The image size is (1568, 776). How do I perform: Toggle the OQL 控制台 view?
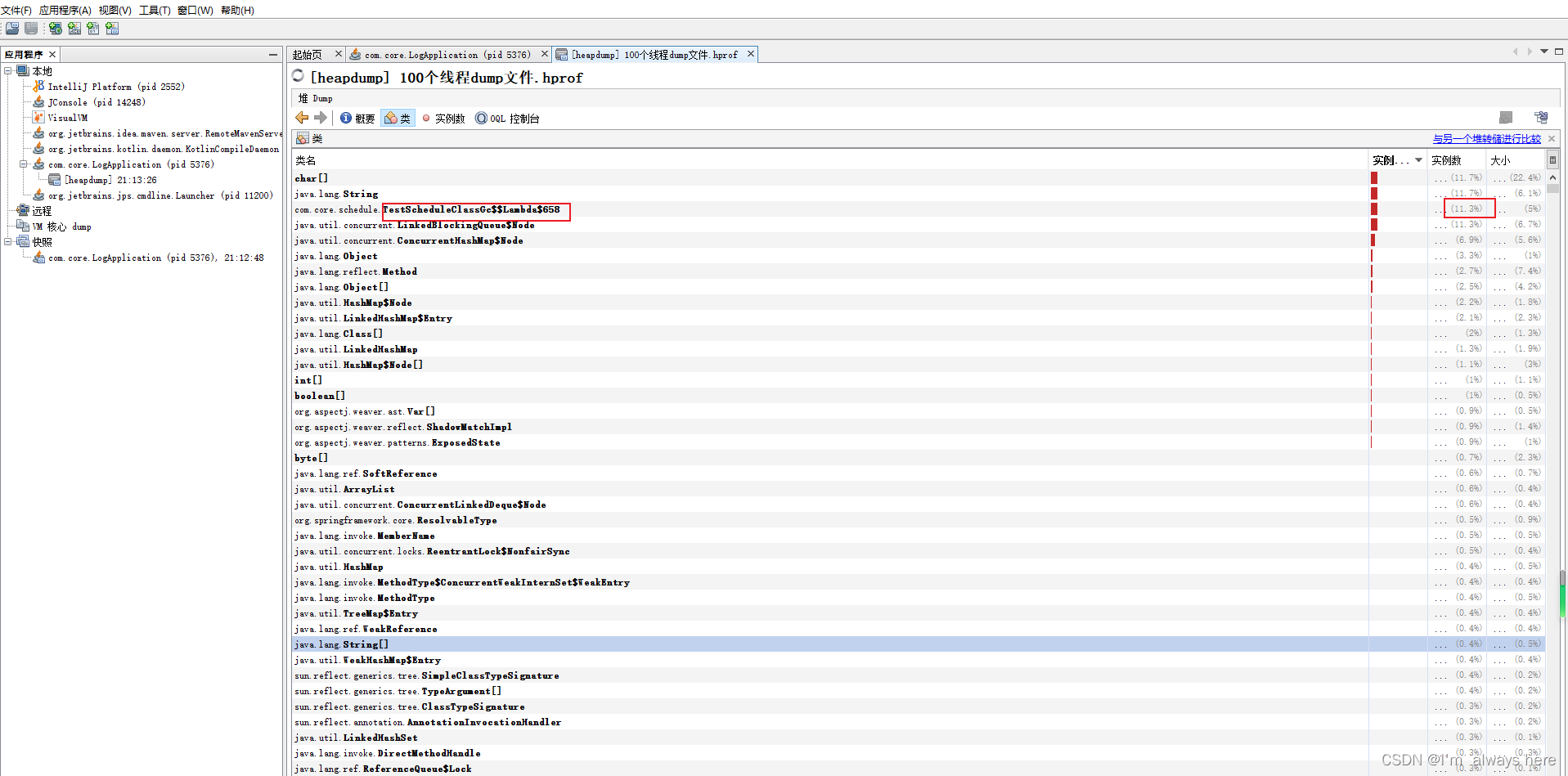(x=507, y=119)
